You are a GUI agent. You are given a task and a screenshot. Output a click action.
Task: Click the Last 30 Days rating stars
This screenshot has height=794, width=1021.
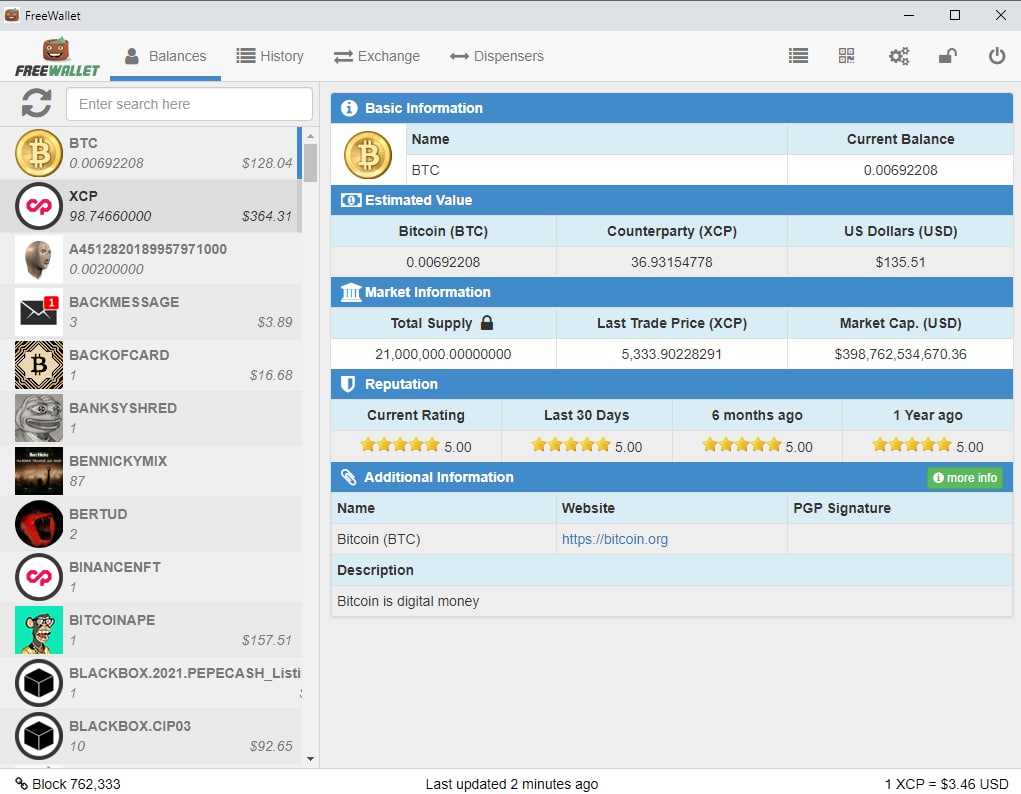click(x=571, y=446)
